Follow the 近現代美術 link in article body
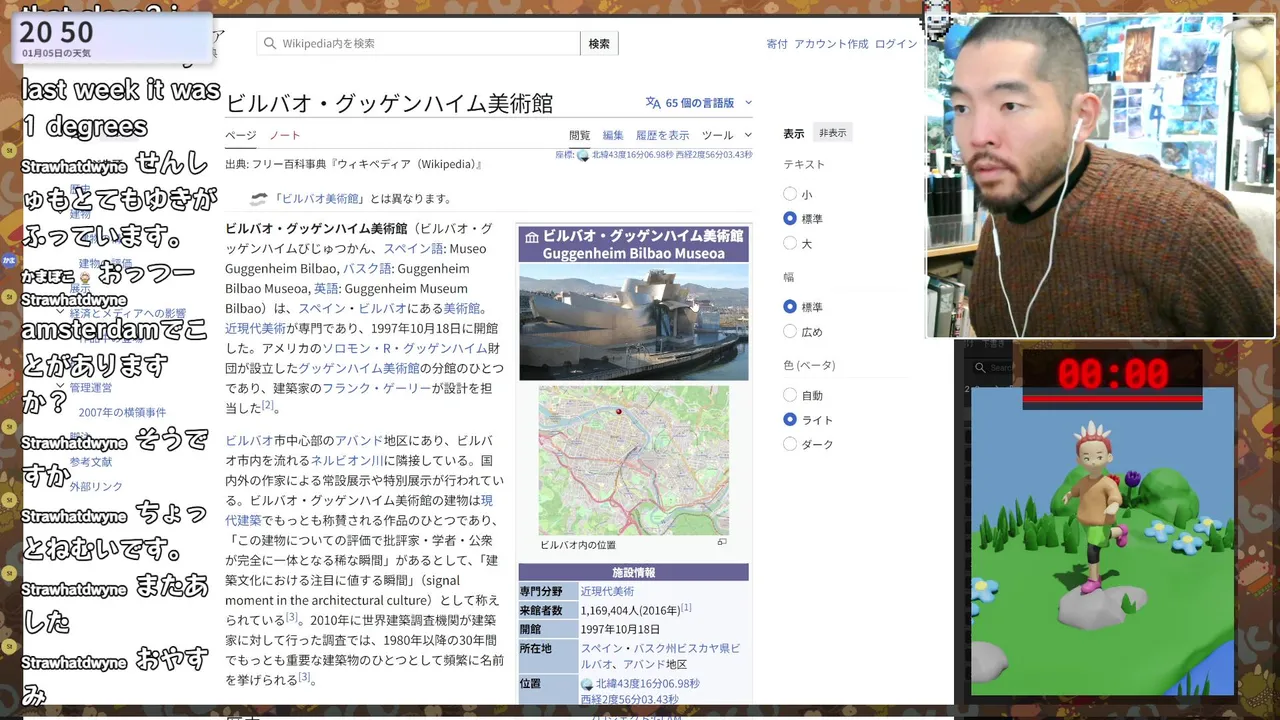The height and width of the screenshot is (720, 1280). pos(255,328)
